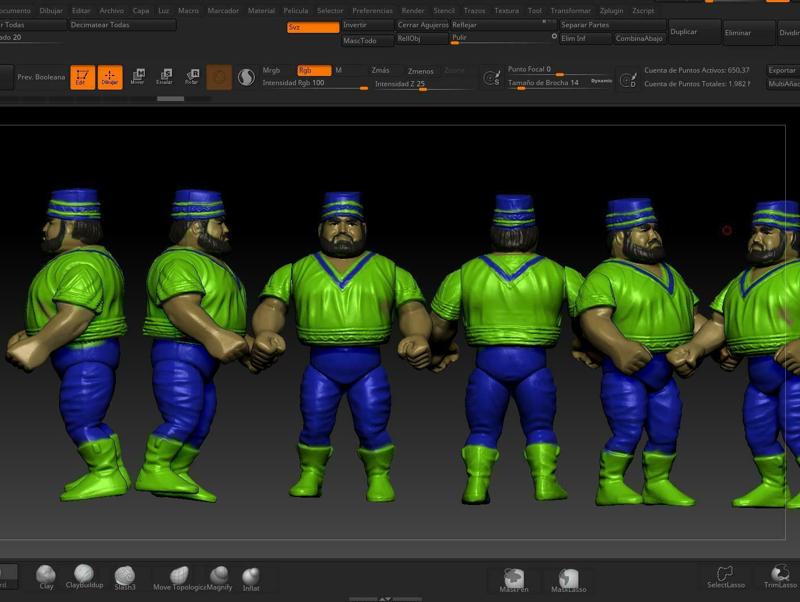Choose the Inflat brush icon
The height and width of the screenshot is (602, 800).
(251, 577)
